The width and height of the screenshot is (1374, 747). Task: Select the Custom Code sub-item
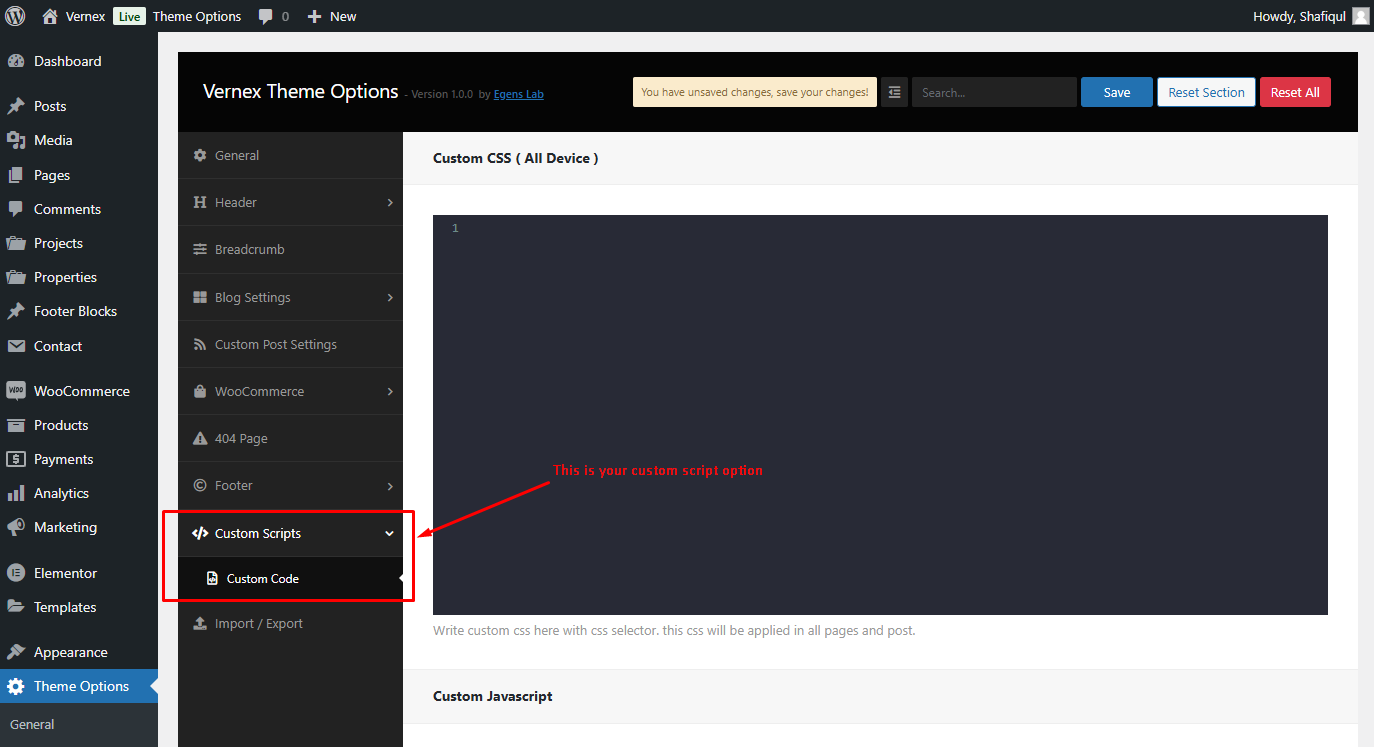[x=290, y=578]
